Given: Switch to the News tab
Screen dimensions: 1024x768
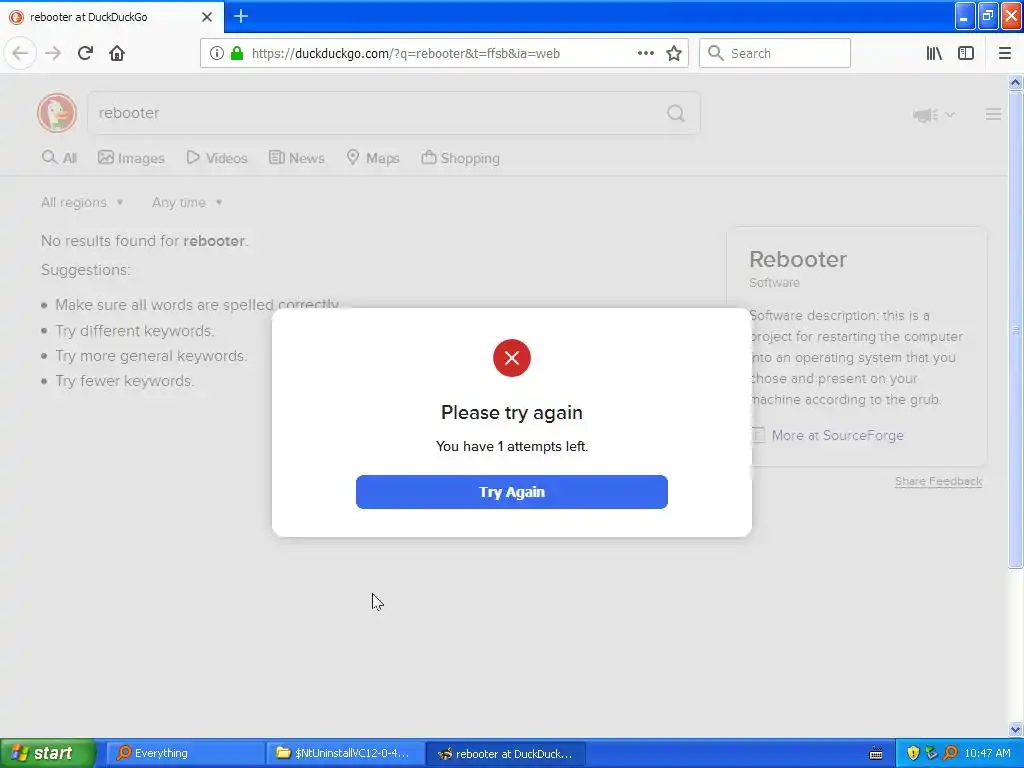Looking at the screenshot, I should click(x=296, y=158).
